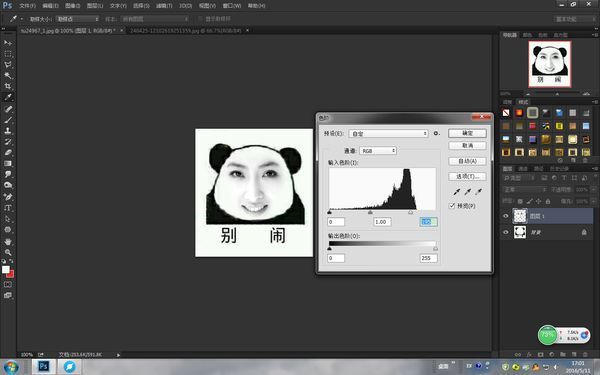Open Options (T)... in Levels dialog
The height and width of the screenshot is (375, 600).
tap(467, 176)
